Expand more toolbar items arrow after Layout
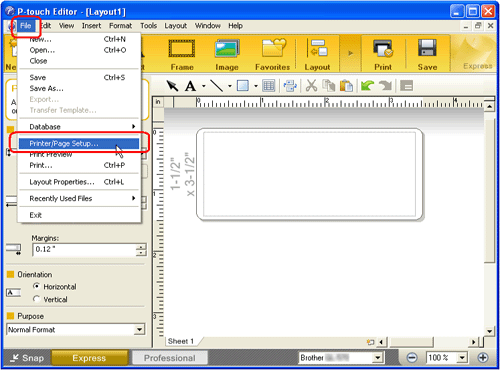Image resolution: width=500 pixels, height=370 pixels. click(x=350, y=53)
